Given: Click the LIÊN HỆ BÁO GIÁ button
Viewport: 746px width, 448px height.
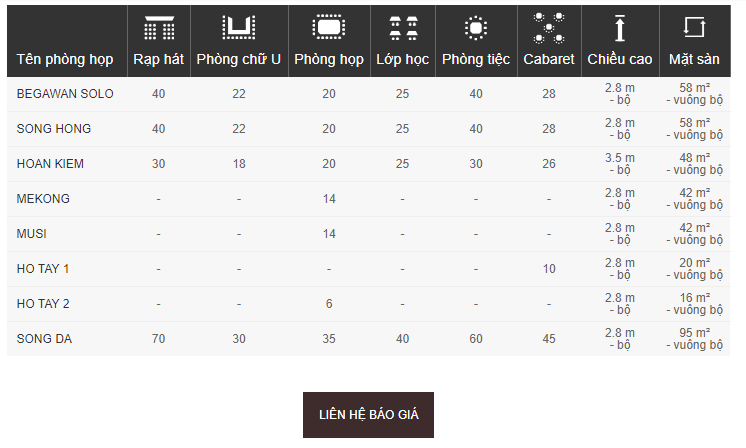Looking at the screenshot, I should click(368, 415).
